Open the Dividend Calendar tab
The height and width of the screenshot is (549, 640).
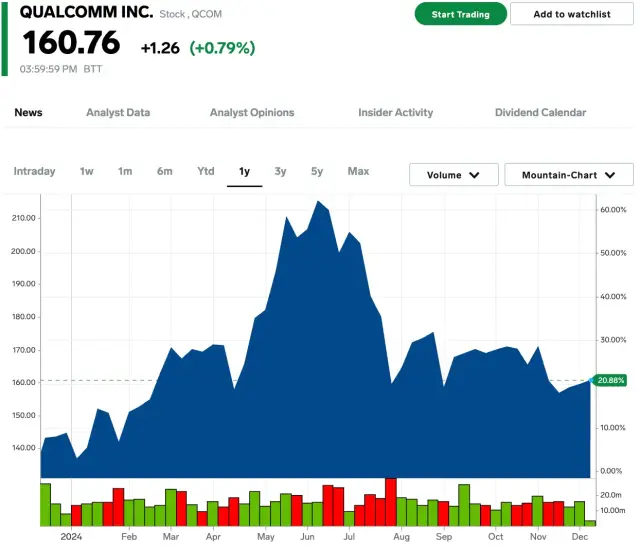[x=540, y=113]
